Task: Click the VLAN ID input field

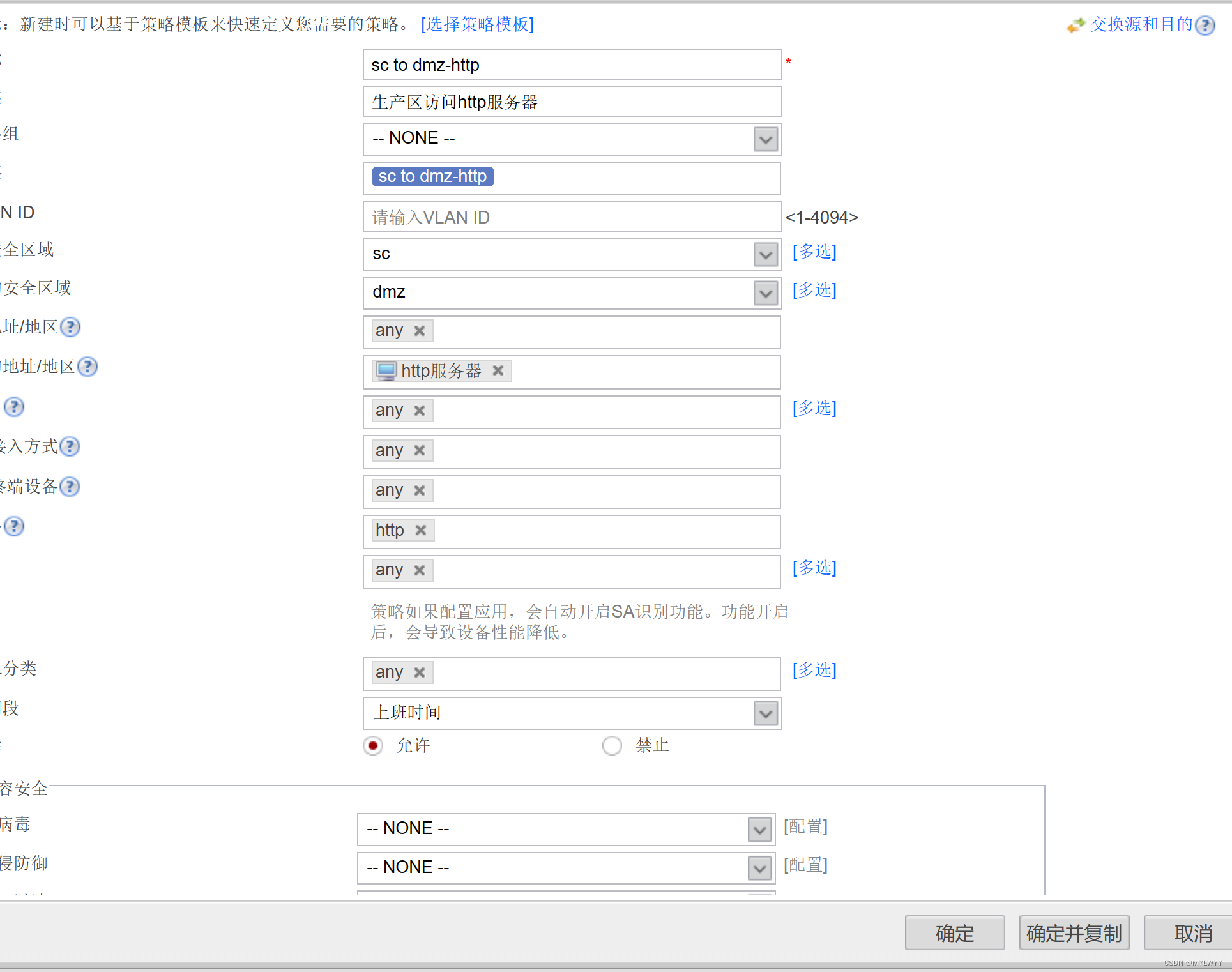Action: (572, 218)
